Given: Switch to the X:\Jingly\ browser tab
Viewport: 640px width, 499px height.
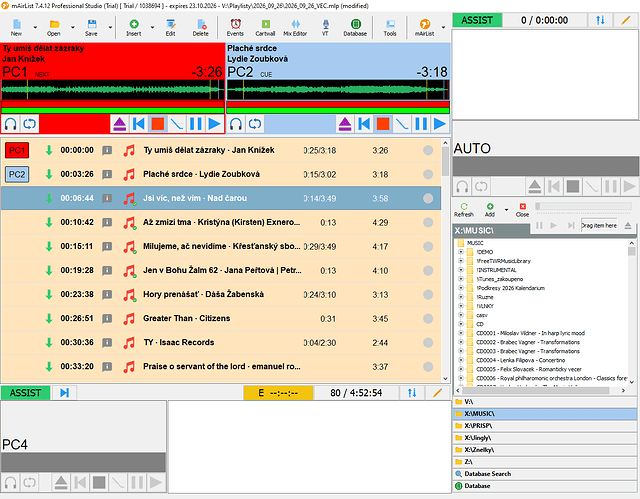Looking at the screenshot, I should 544,438.
